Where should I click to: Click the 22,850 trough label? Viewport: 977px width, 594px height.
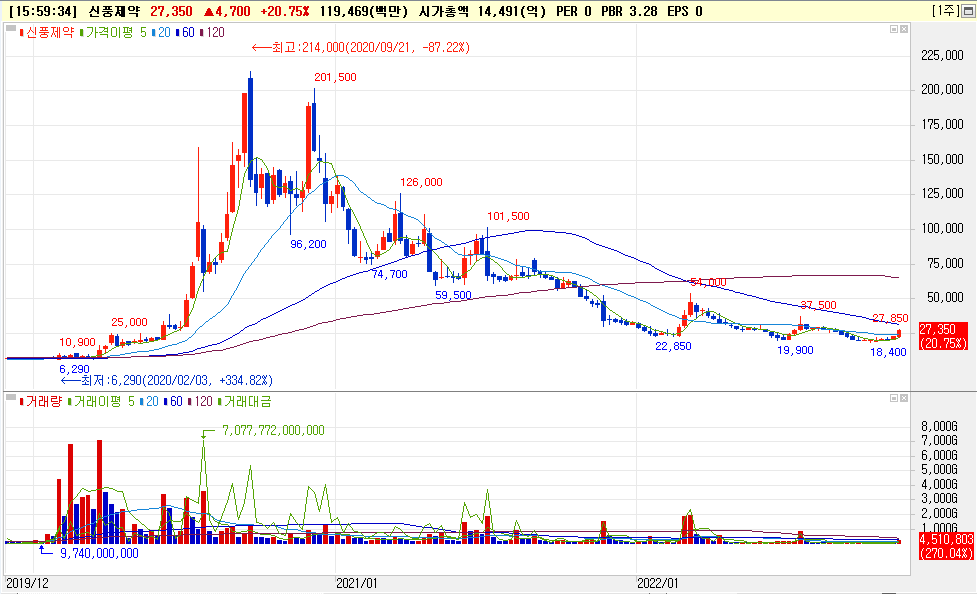(673, 346)
